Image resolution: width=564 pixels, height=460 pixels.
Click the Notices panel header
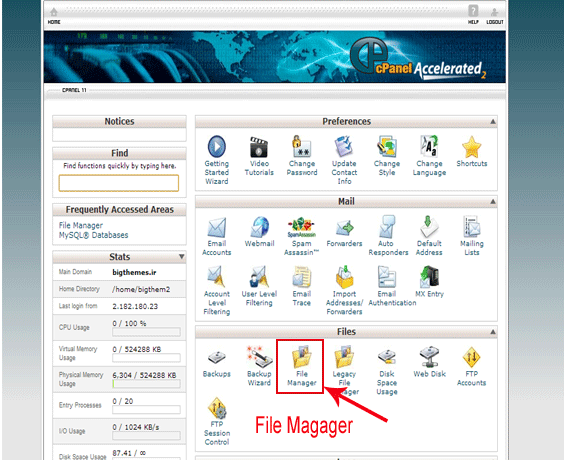119,122
